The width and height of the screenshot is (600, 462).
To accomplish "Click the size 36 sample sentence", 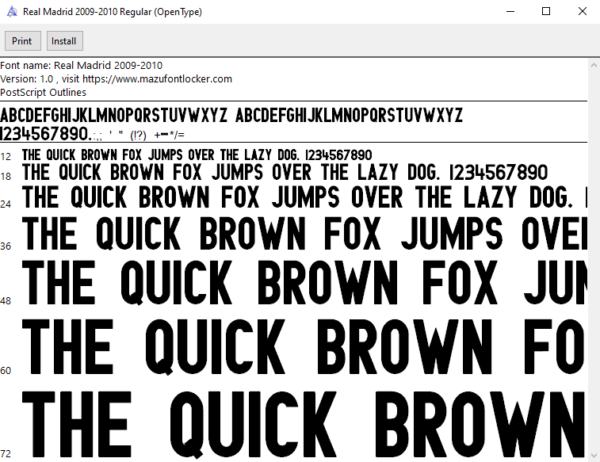I will click(305, 233).
